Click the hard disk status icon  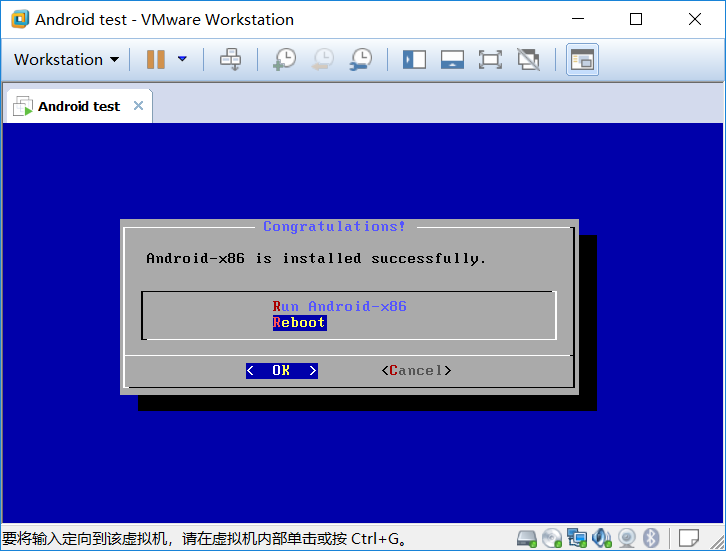point(527,539)
